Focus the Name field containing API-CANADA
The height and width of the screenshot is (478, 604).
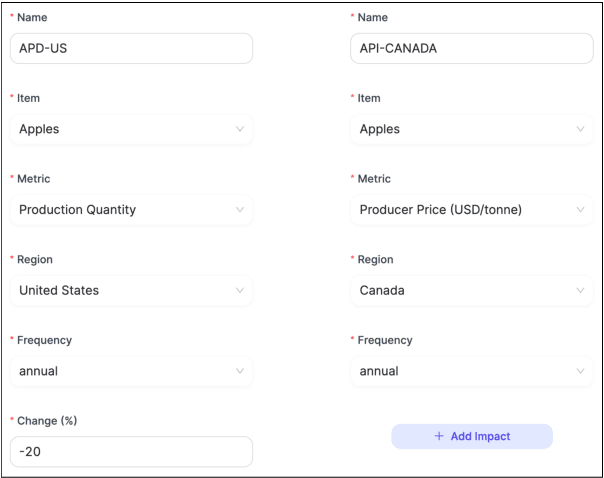470,48
